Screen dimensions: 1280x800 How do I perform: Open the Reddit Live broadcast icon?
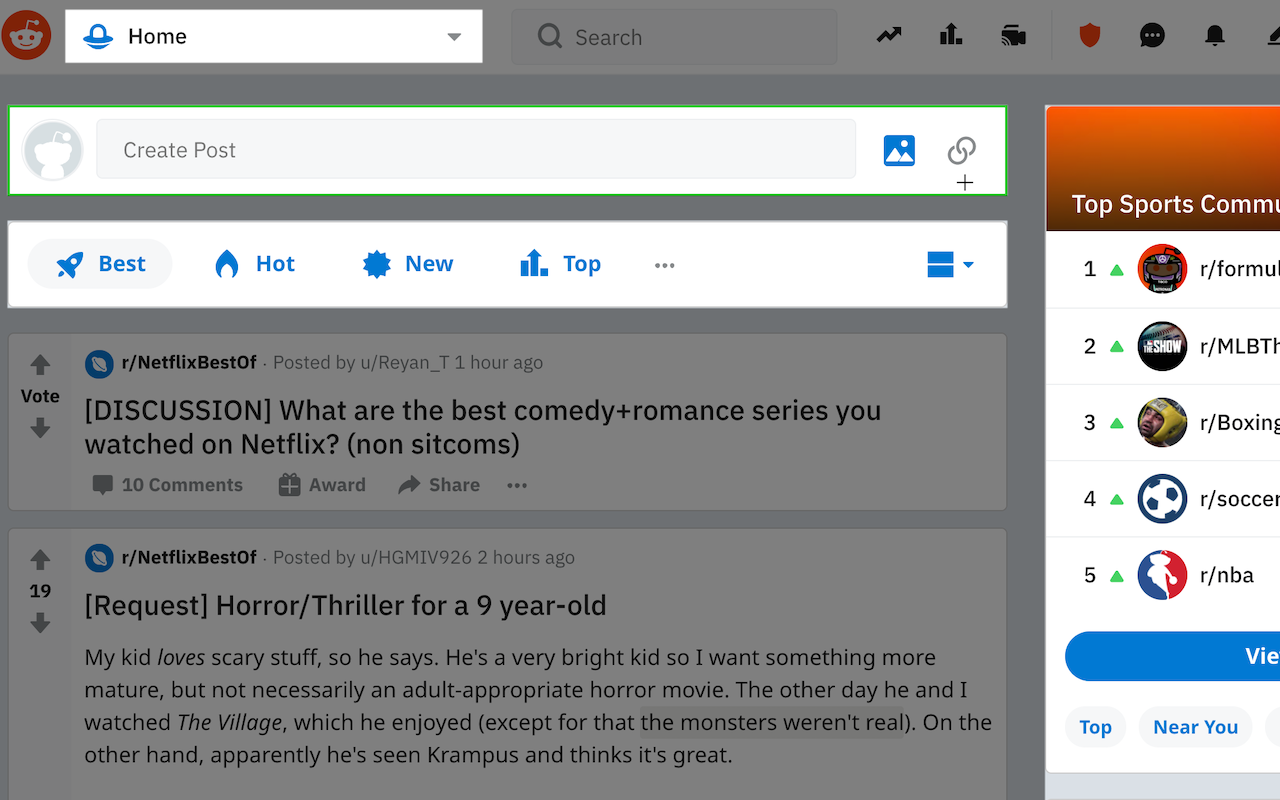pos(1013,36)
